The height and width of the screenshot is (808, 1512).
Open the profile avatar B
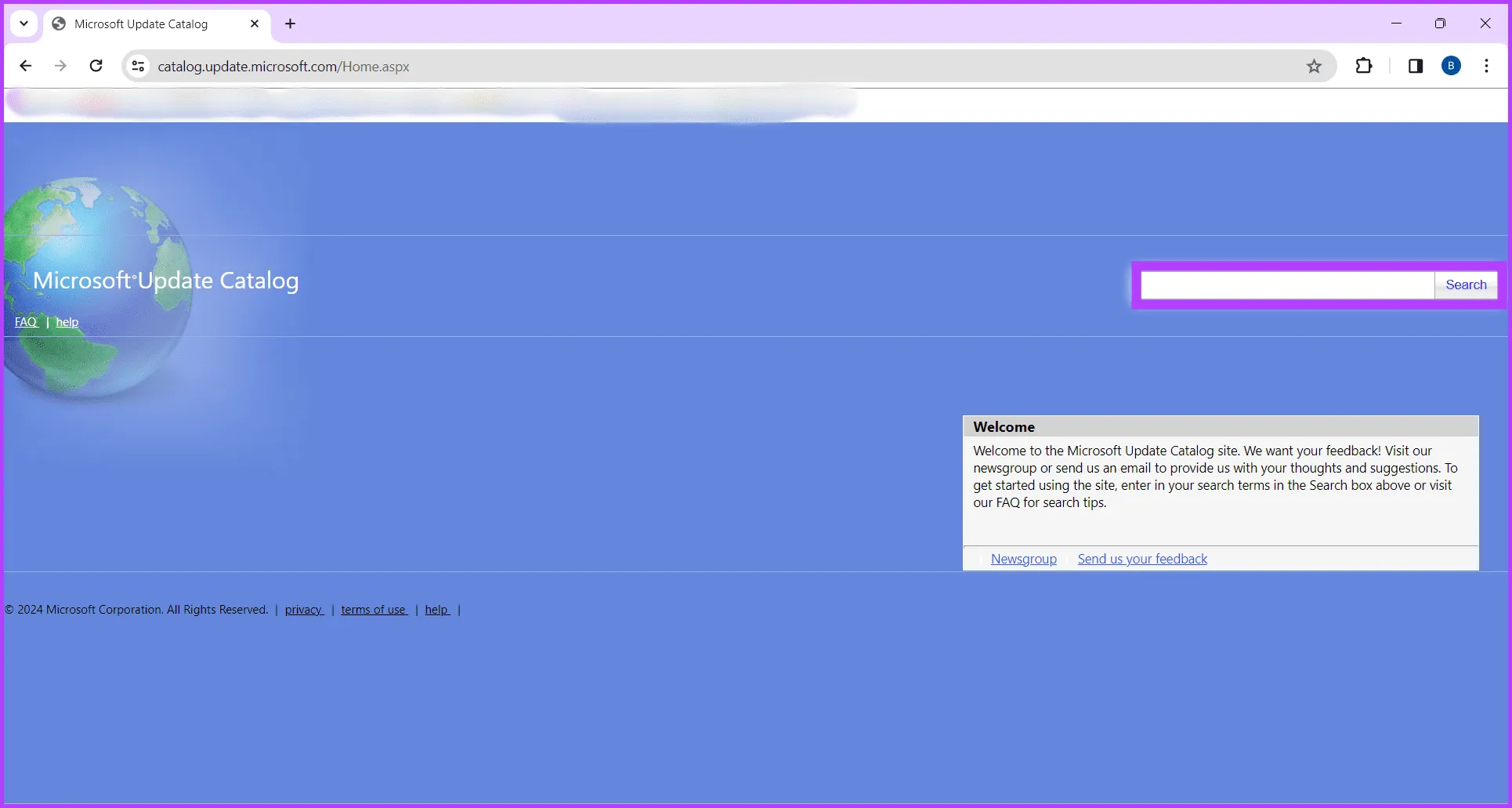click(1451, 66)
